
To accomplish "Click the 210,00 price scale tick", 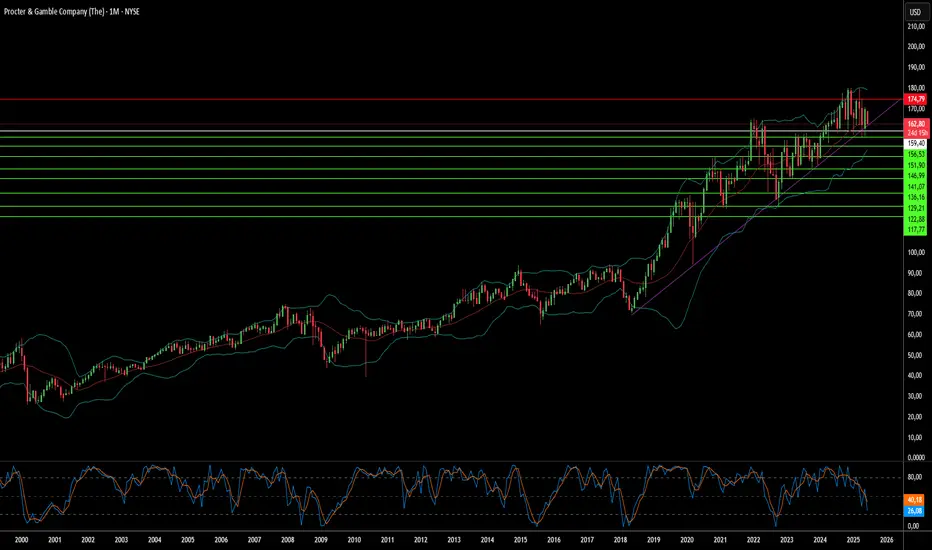I will pyautogui.click(x=916, y=26).
